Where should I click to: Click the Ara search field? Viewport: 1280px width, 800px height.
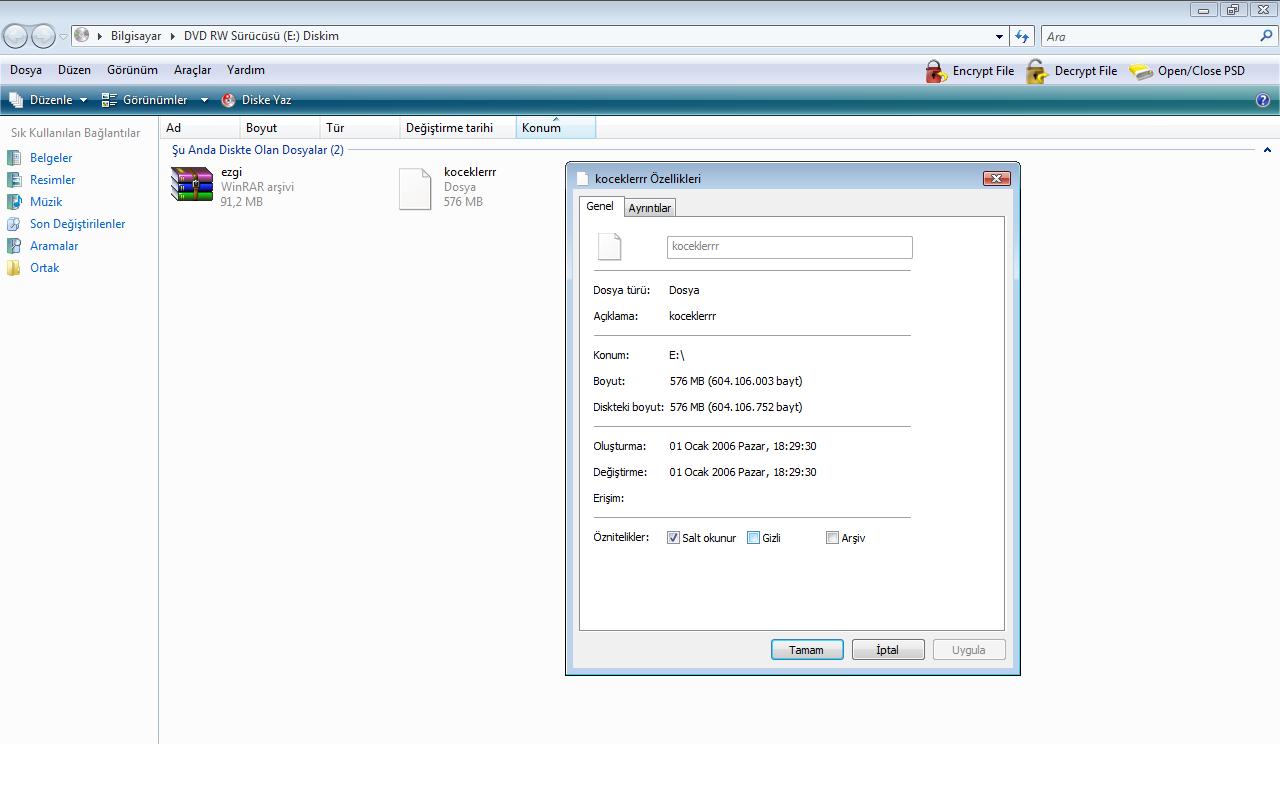pyautogui.click(x=1150, y=37)
